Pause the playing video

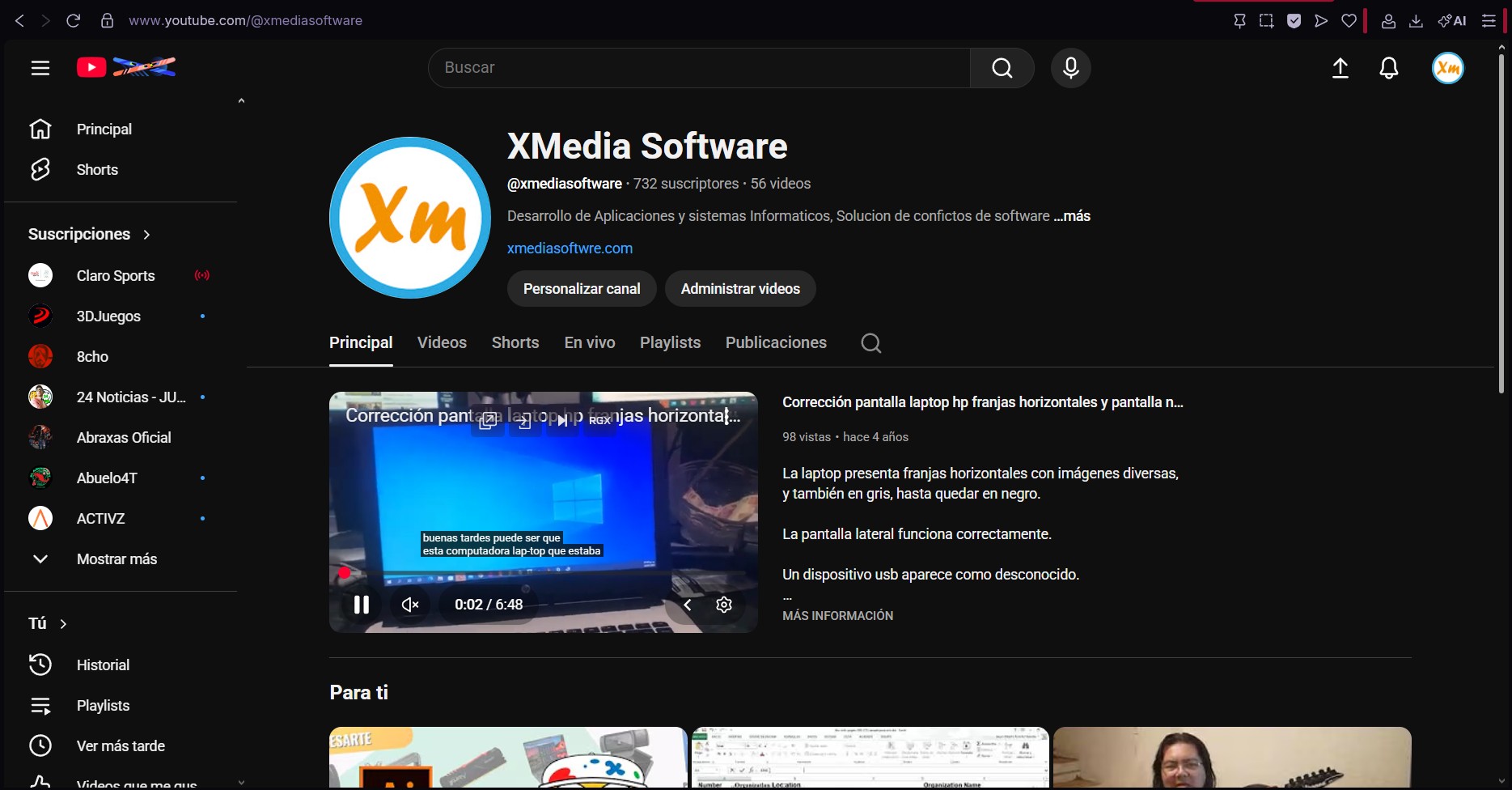[361, 604]
